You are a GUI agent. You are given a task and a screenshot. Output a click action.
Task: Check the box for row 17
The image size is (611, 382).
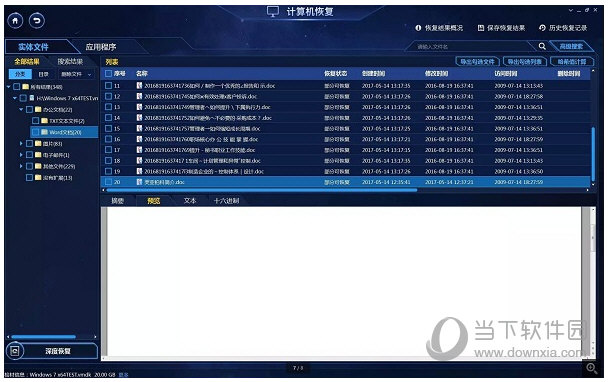pos(108,150)
